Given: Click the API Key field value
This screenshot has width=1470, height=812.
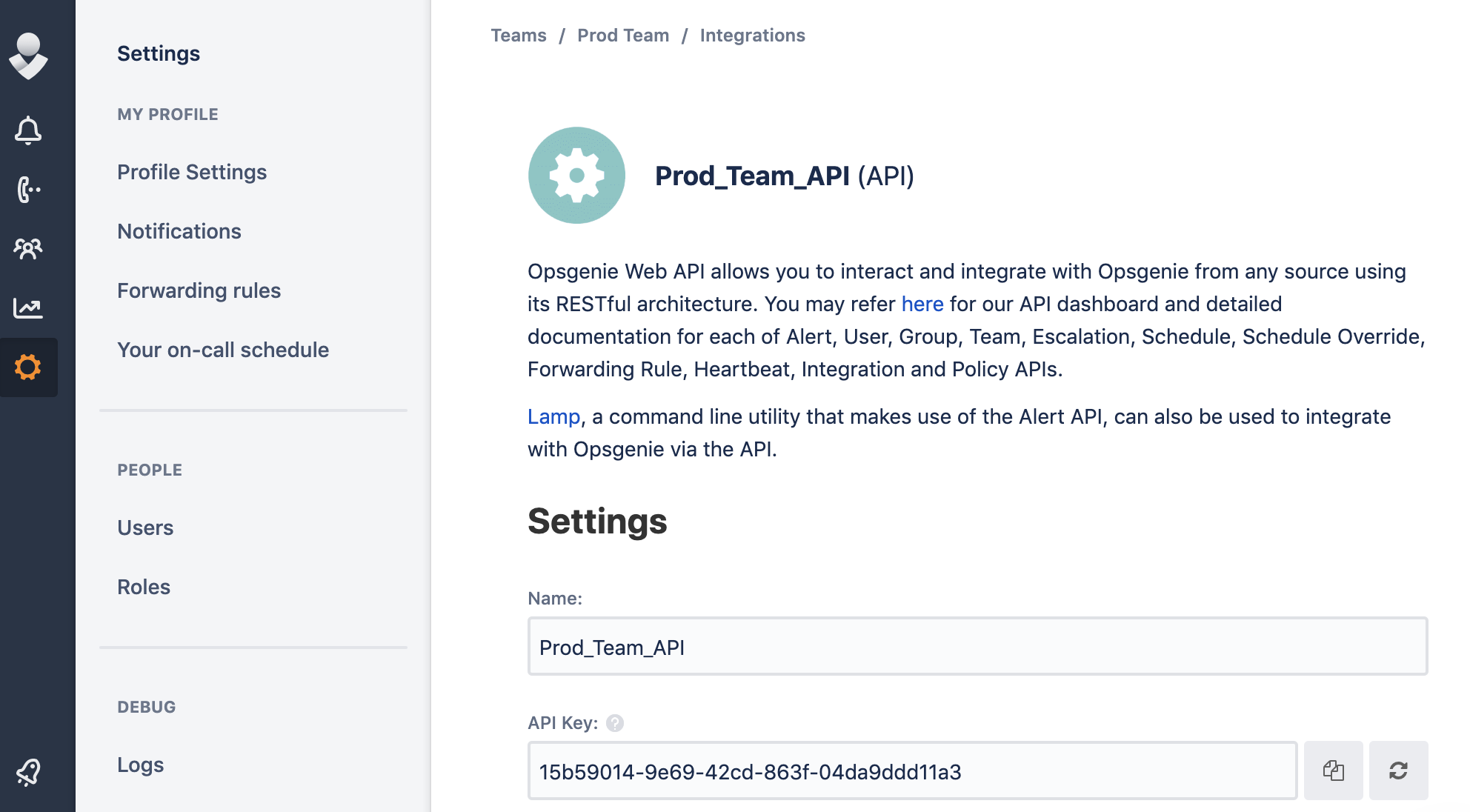Looking at the screenshot, I should 912,771.
